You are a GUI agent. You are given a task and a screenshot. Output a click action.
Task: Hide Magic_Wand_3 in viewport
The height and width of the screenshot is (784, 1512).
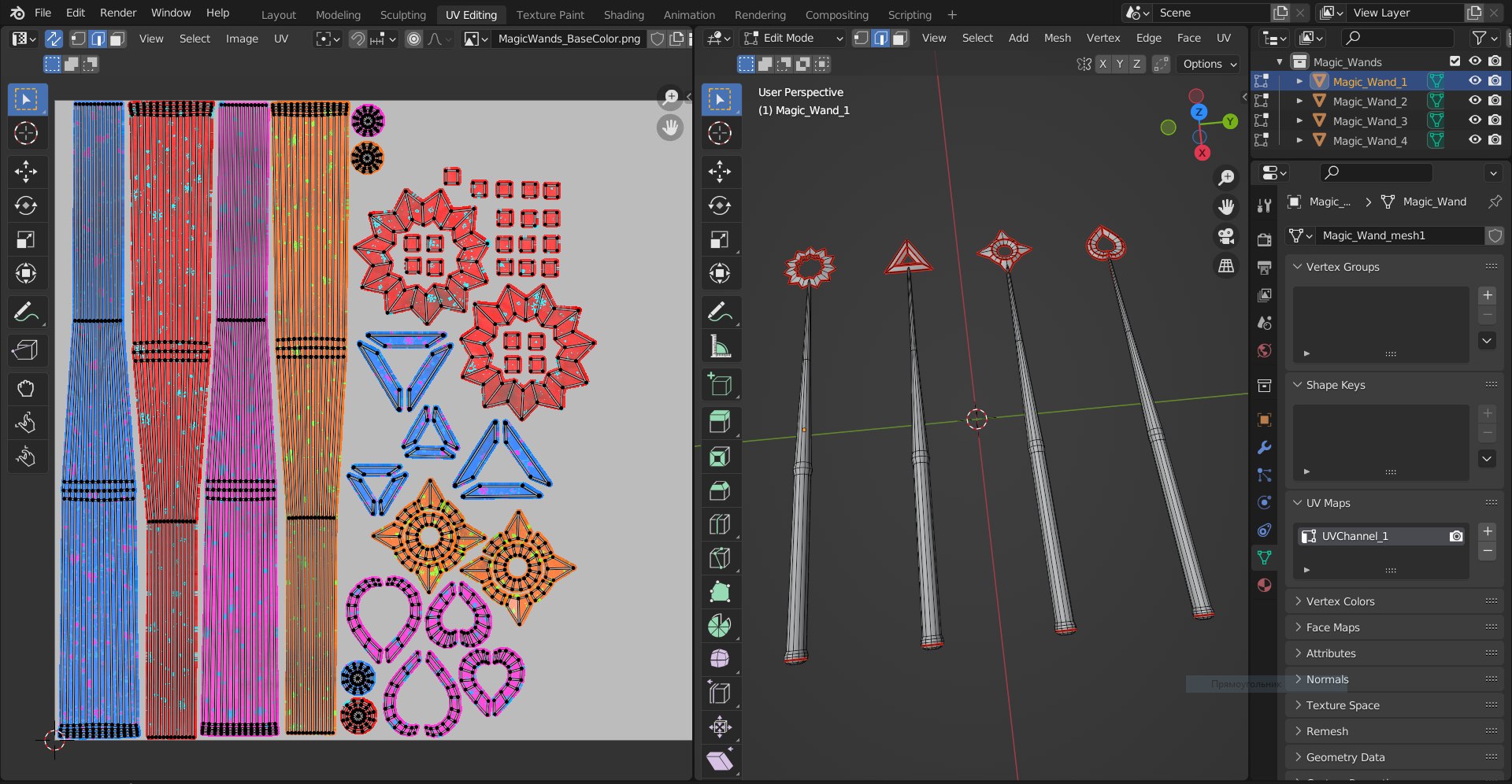coord(1475,120)
